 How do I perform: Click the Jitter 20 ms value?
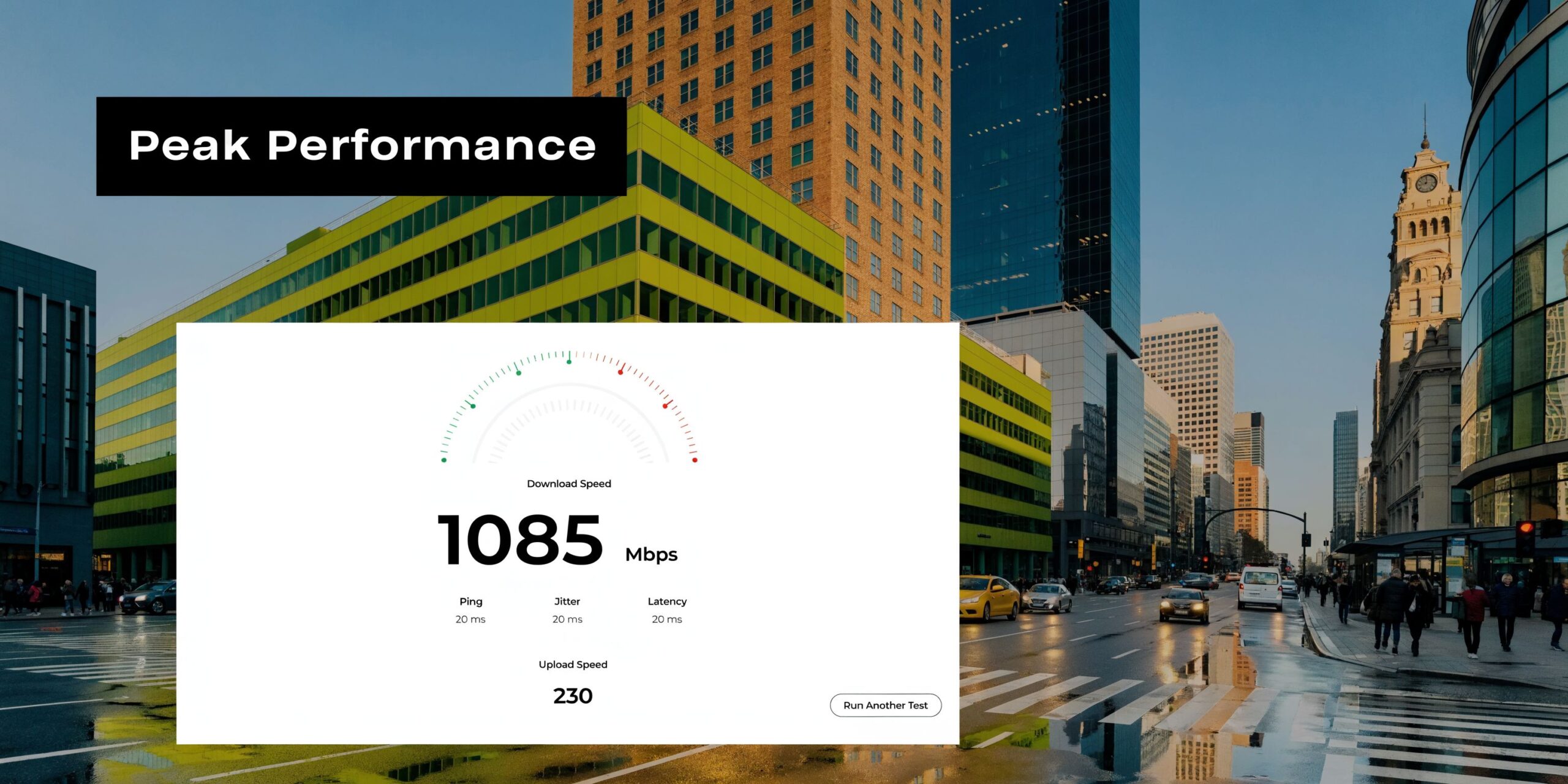click(x=567, y=619)
